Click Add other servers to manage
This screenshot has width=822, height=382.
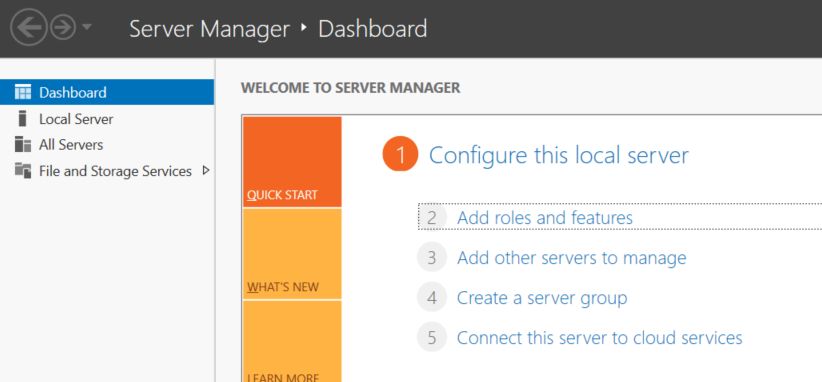(x=571, y=258)
